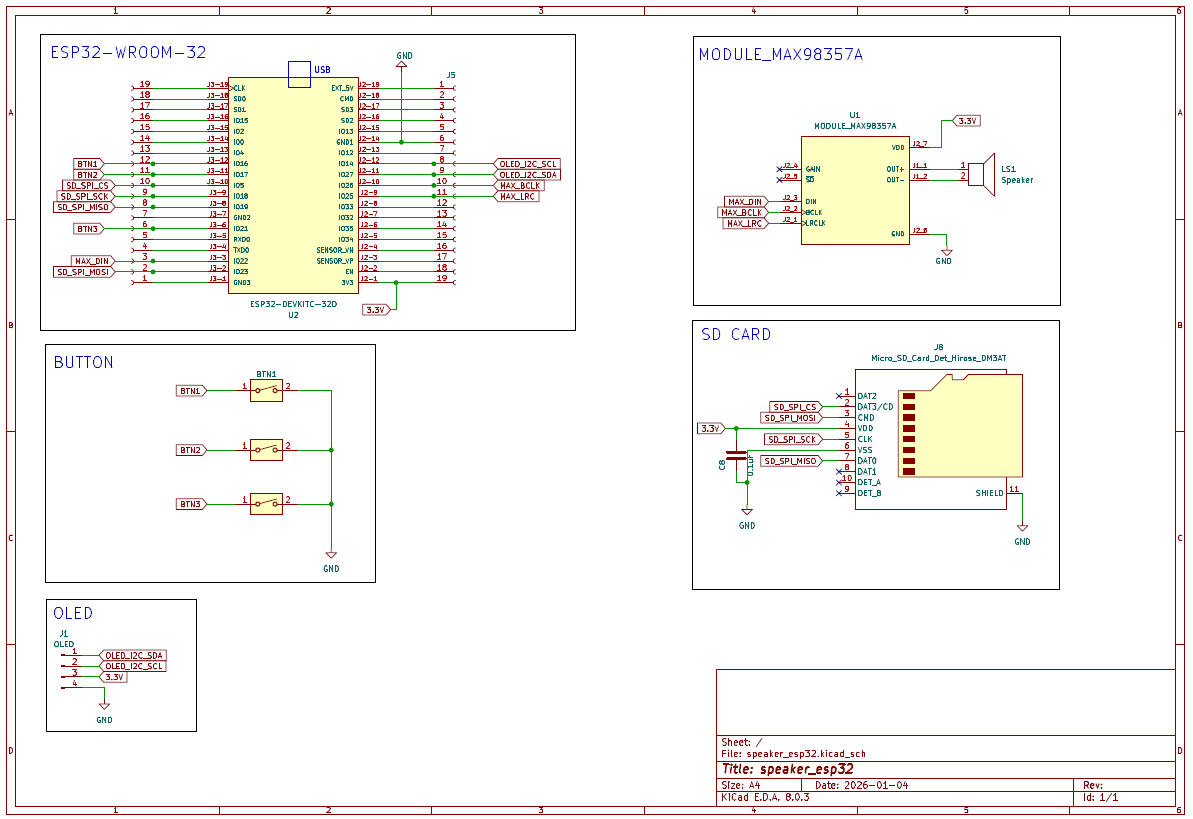Click no-connect mark on the GAIN pin
Image resolution: width=1193 pixels, height=819 pixels.
tap(780, 169)
